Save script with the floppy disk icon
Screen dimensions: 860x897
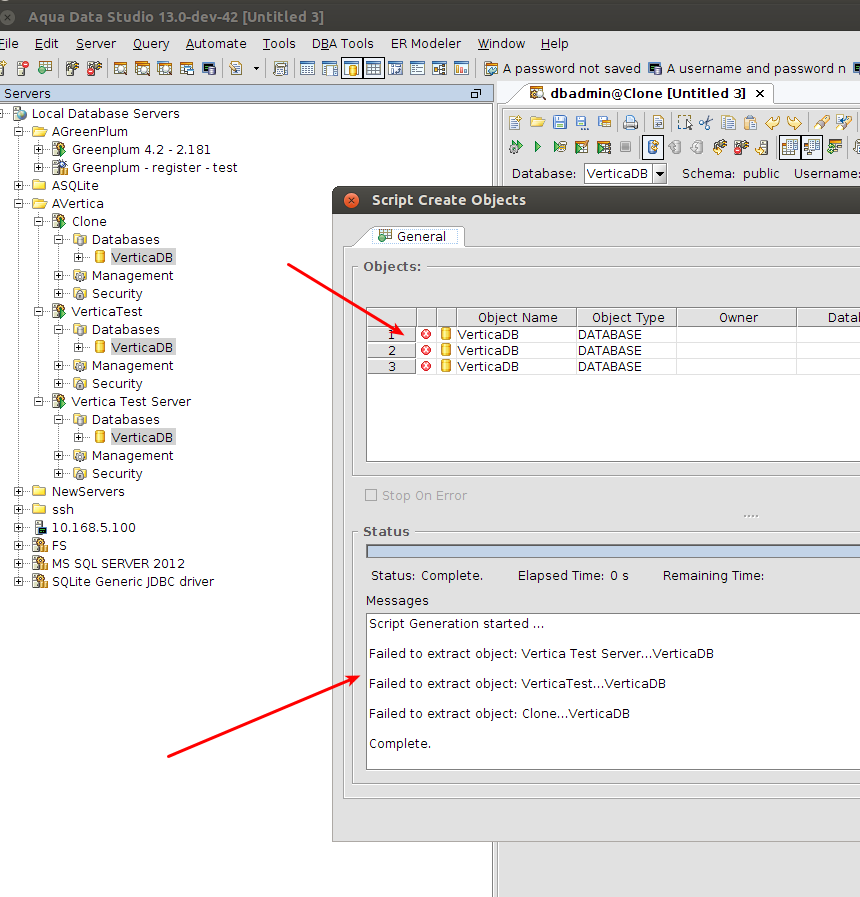click(560, 122)
